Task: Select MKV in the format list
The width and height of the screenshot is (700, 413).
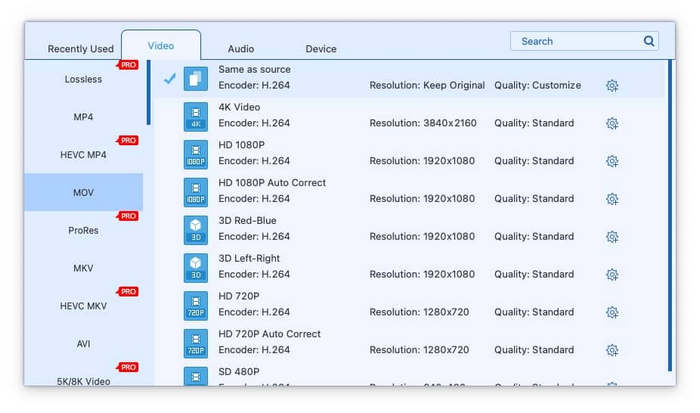Action: 83,268
